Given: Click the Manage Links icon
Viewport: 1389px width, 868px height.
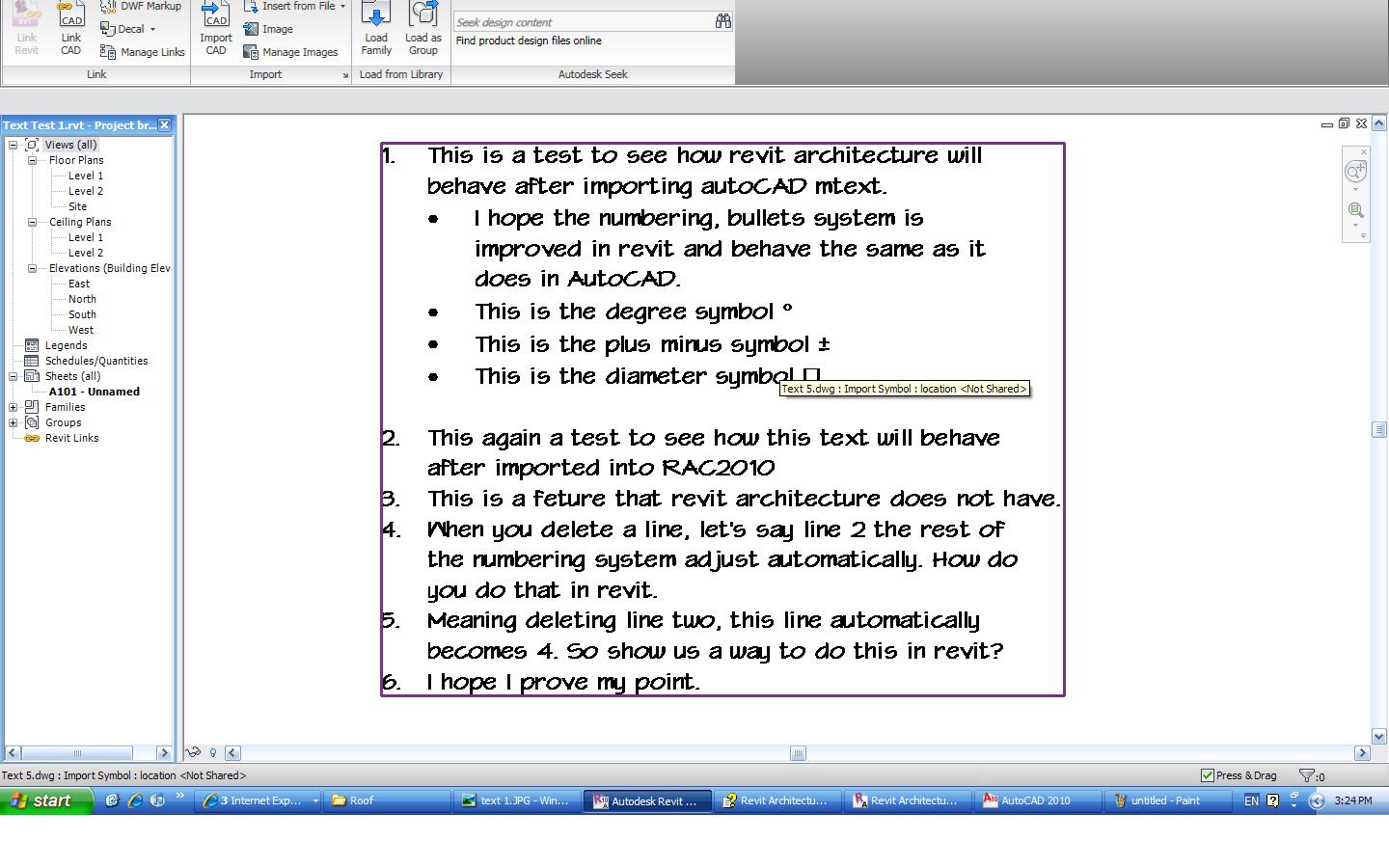Looking at the screenshot, I should click(108, 52).
